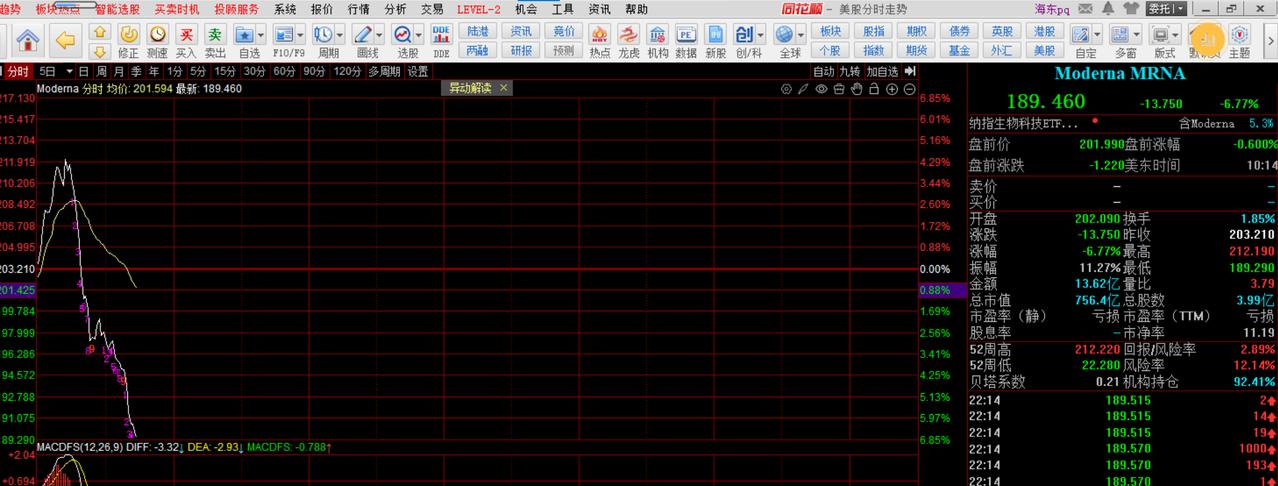Open the DDE analysis icon

[441, 34]
